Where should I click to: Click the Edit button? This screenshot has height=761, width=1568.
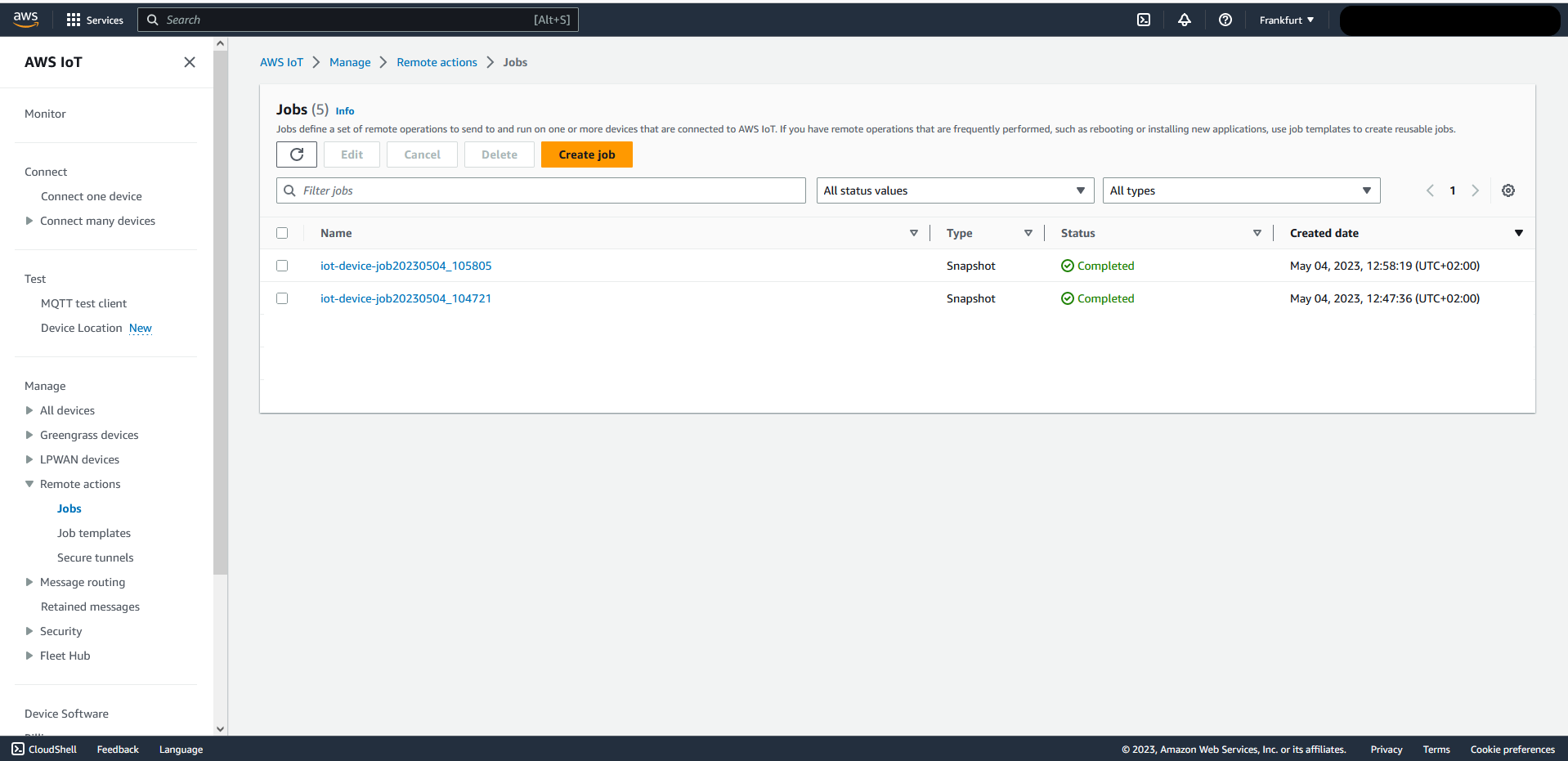point(352,154)
